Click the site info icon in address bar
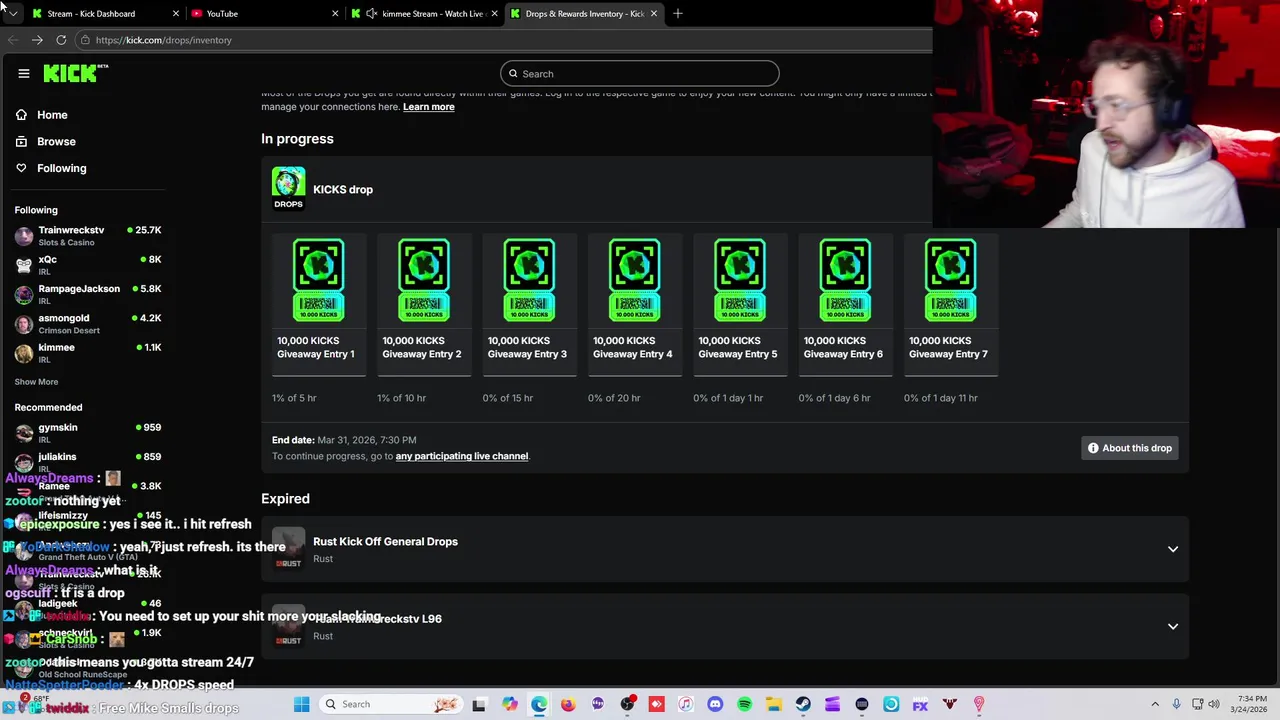This screenshot has width=1280, height=720. pyautogui.click(x=86, y=40)
